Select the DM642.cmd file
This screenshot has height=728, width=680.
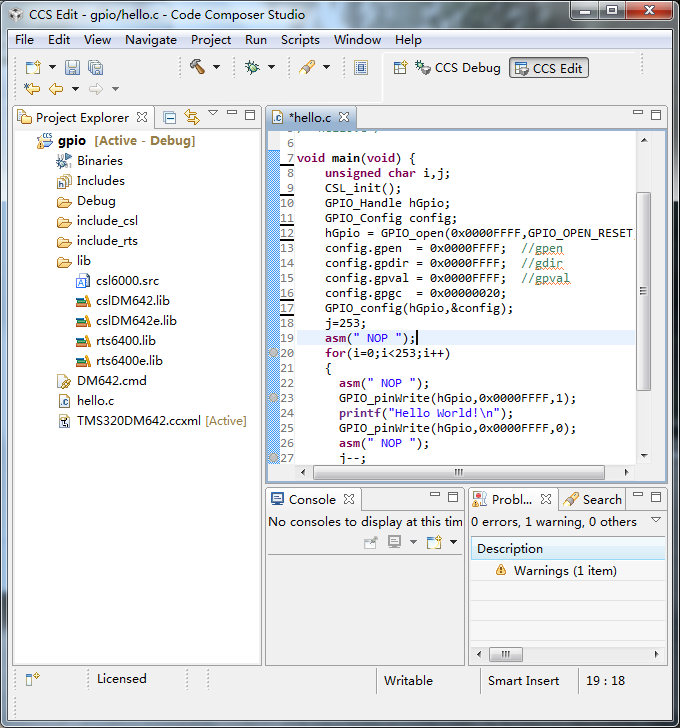[x=111, y=380]
